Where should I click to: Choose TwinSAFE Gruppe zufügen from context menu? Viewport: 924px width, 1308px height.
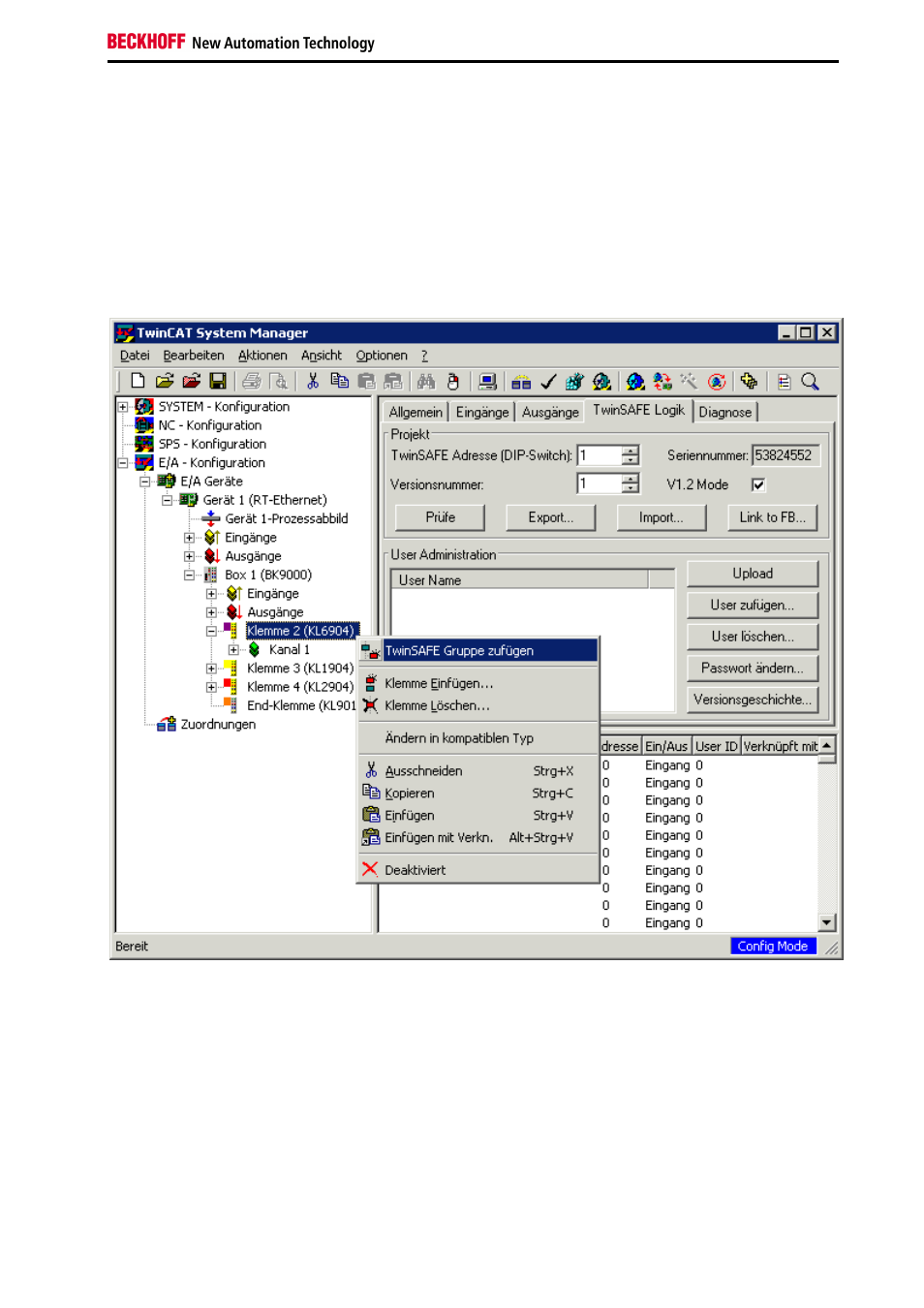click(478, 650)
